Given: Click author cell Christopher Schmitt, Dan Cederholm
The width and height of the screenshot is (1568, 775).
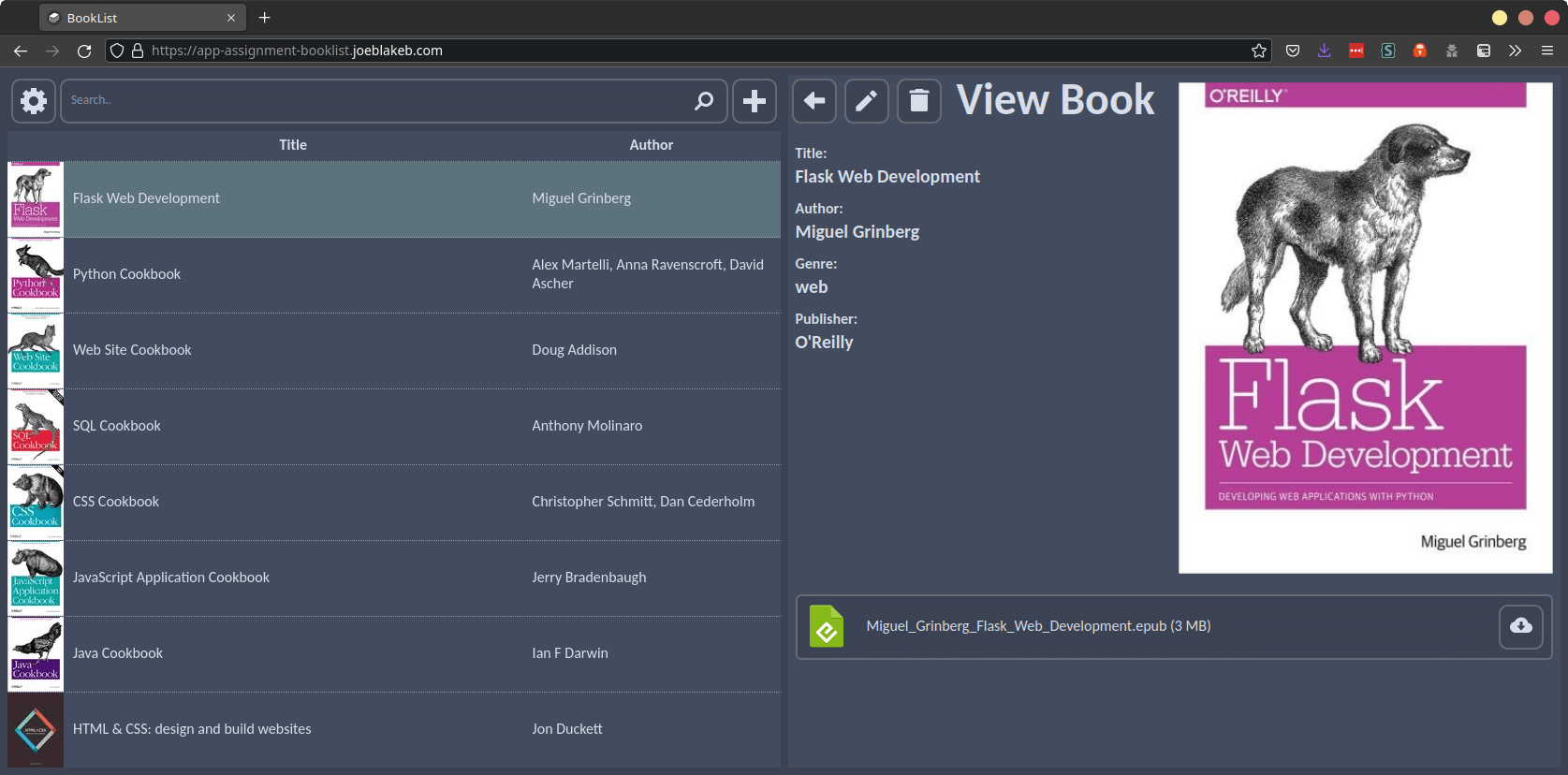Looking at the screenshot, I should pyautogui.click(x=643, y=502).
